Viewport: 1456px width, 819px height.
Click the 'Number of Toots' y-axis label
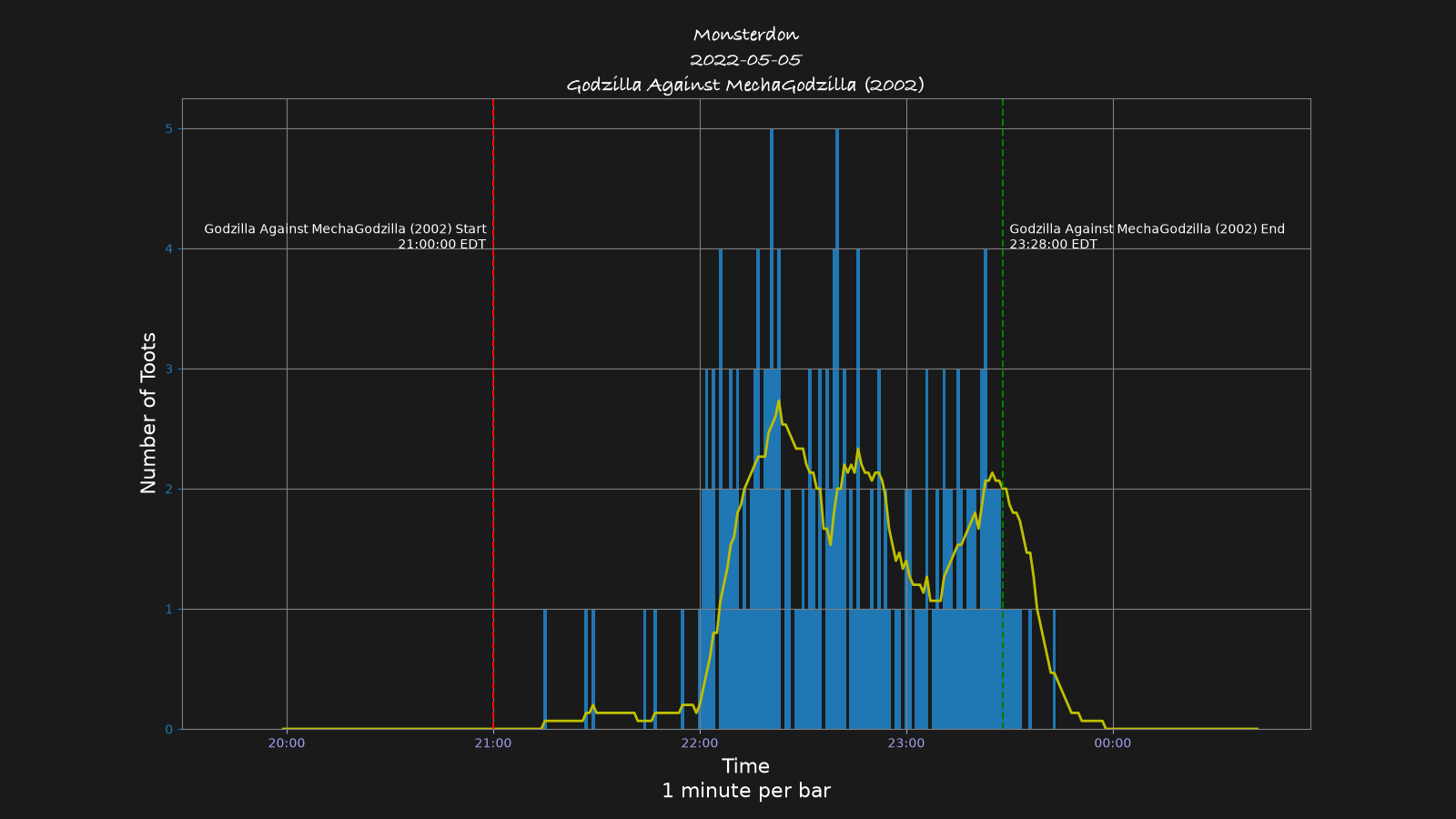pos(148,413)
